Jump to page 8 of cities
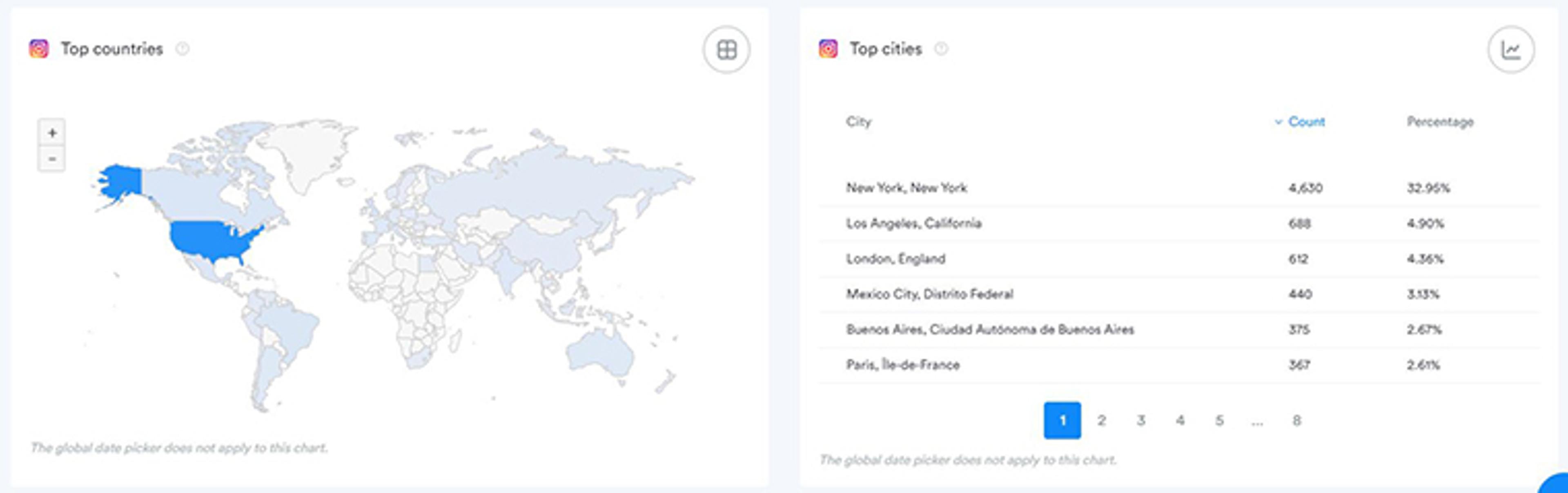 coord(1296,420)
